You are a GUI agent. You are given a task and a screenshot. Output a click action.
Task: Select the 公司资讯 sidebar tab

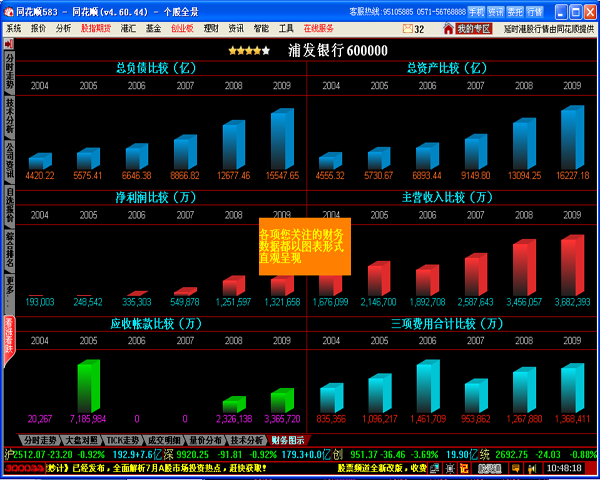tap(9, 160)
